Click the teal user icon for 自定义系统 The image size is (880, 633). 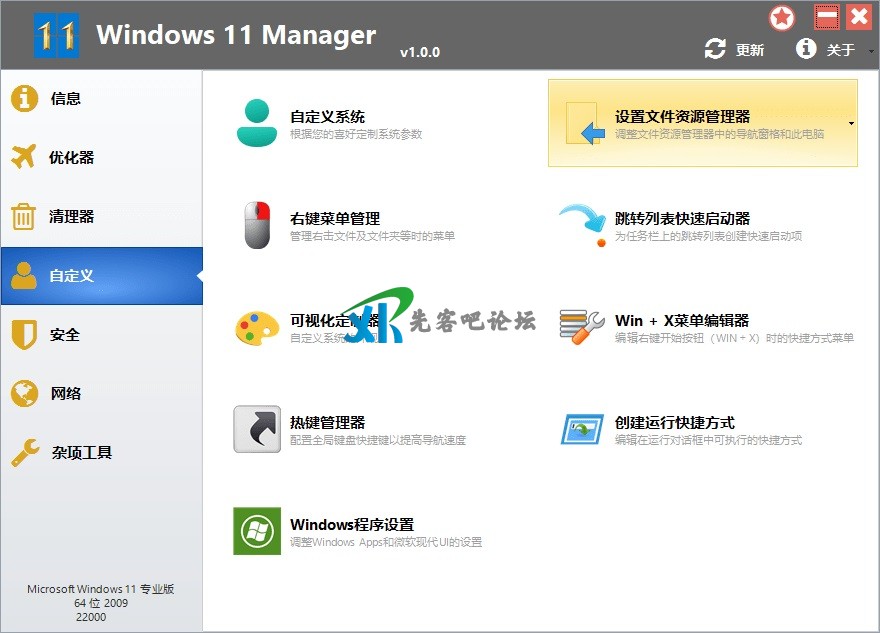257,123
